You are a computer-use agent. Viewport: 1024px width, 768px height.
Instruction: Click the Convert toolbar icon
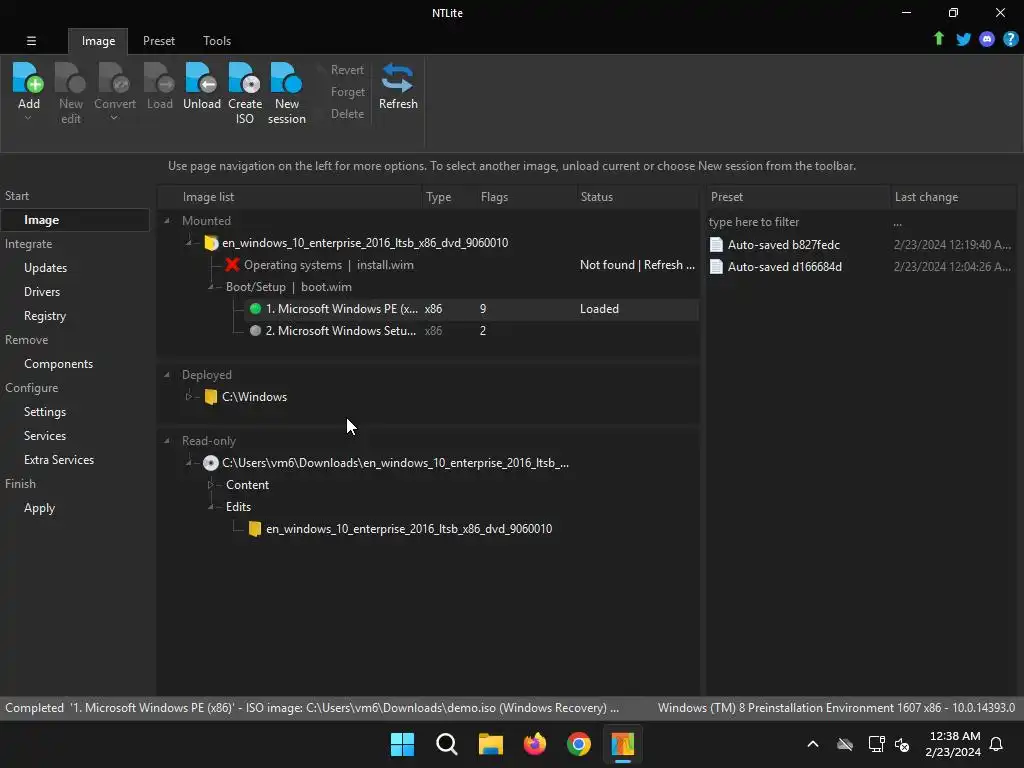click(x=114, y=77)
